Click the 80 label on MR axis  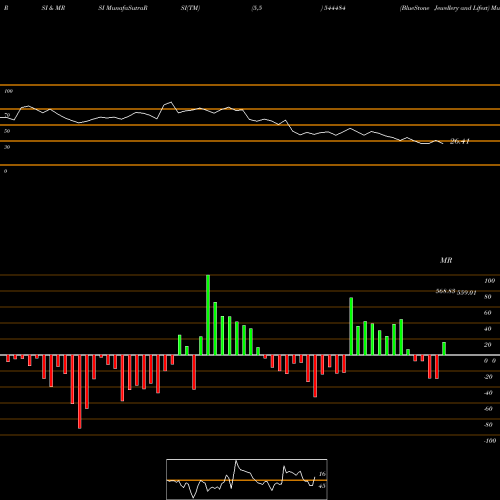488,297
